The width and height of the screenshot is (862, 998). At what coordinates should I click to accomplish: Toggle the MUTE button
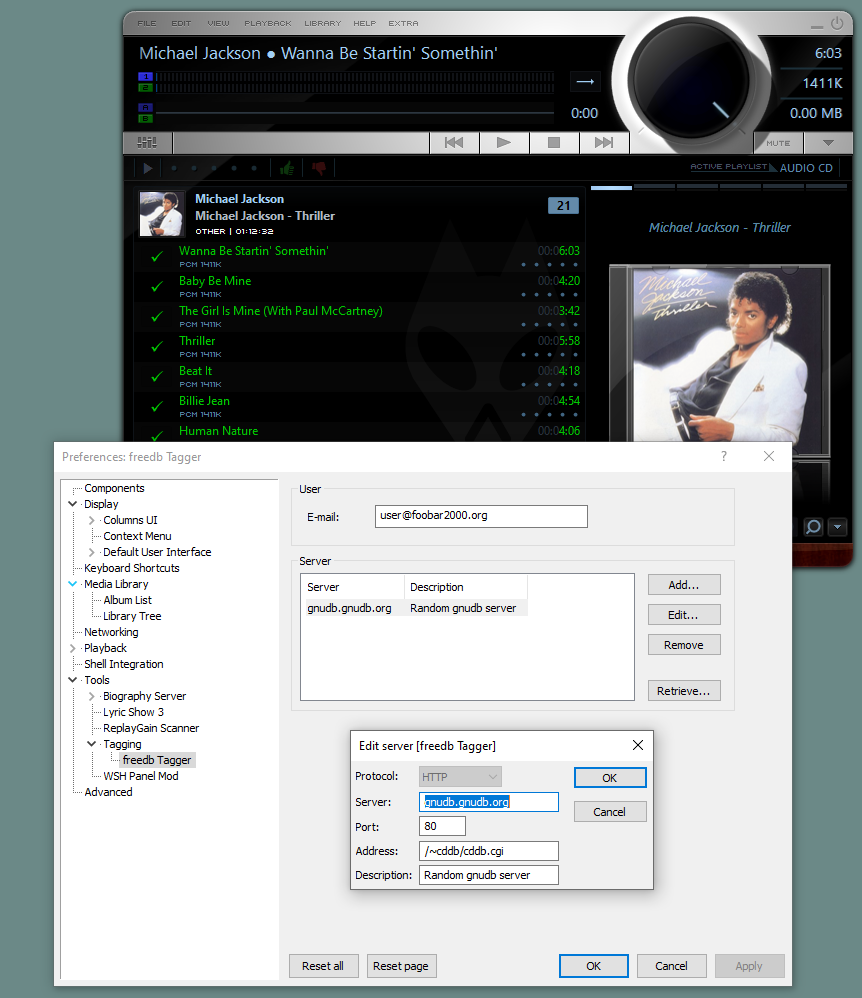(778, 143)
